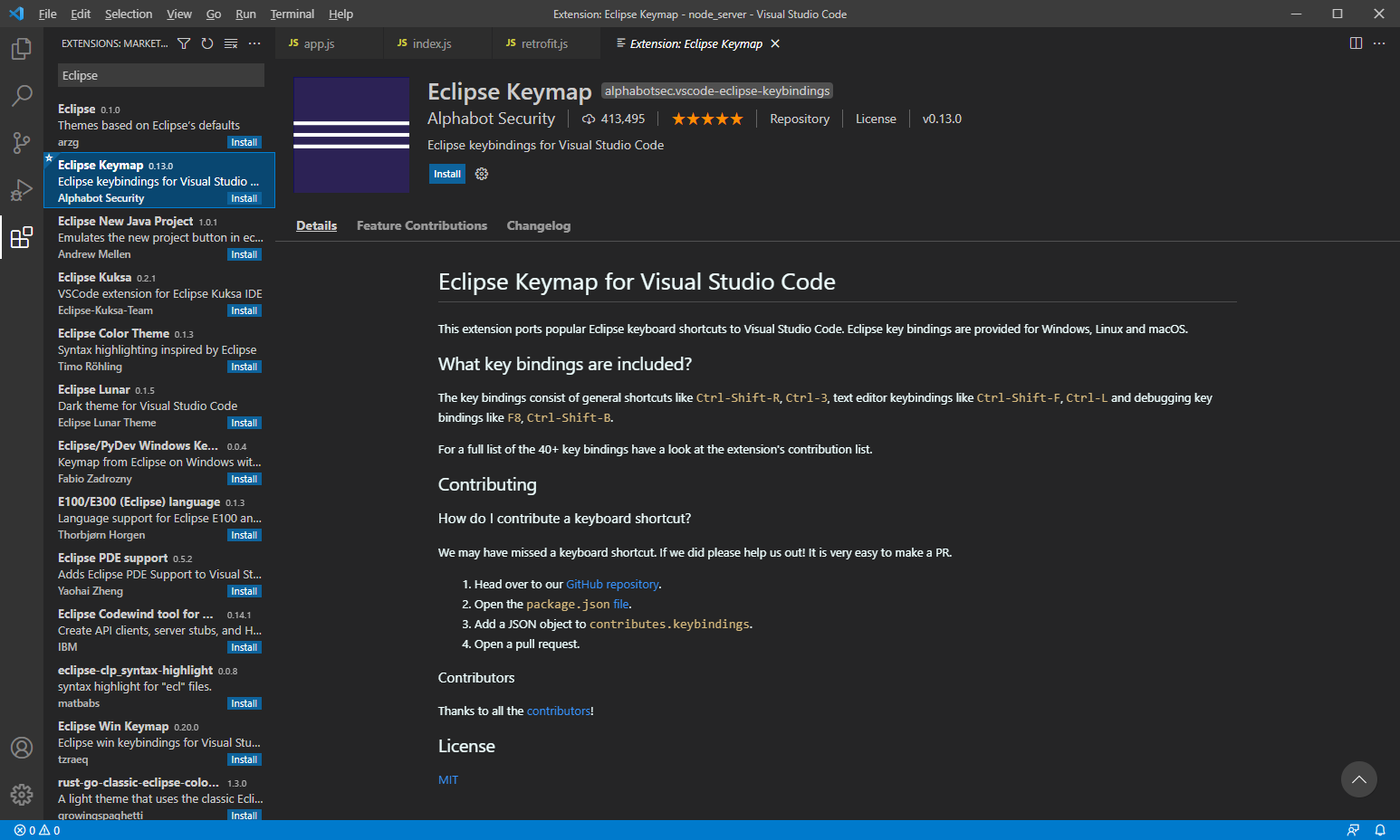Switch to the retrofit.js tab

click(546, 43)
